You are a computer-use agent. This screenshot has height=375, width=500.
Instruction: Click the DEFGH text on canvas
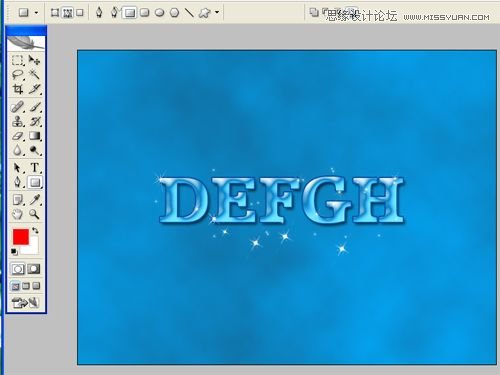(281, 201)
